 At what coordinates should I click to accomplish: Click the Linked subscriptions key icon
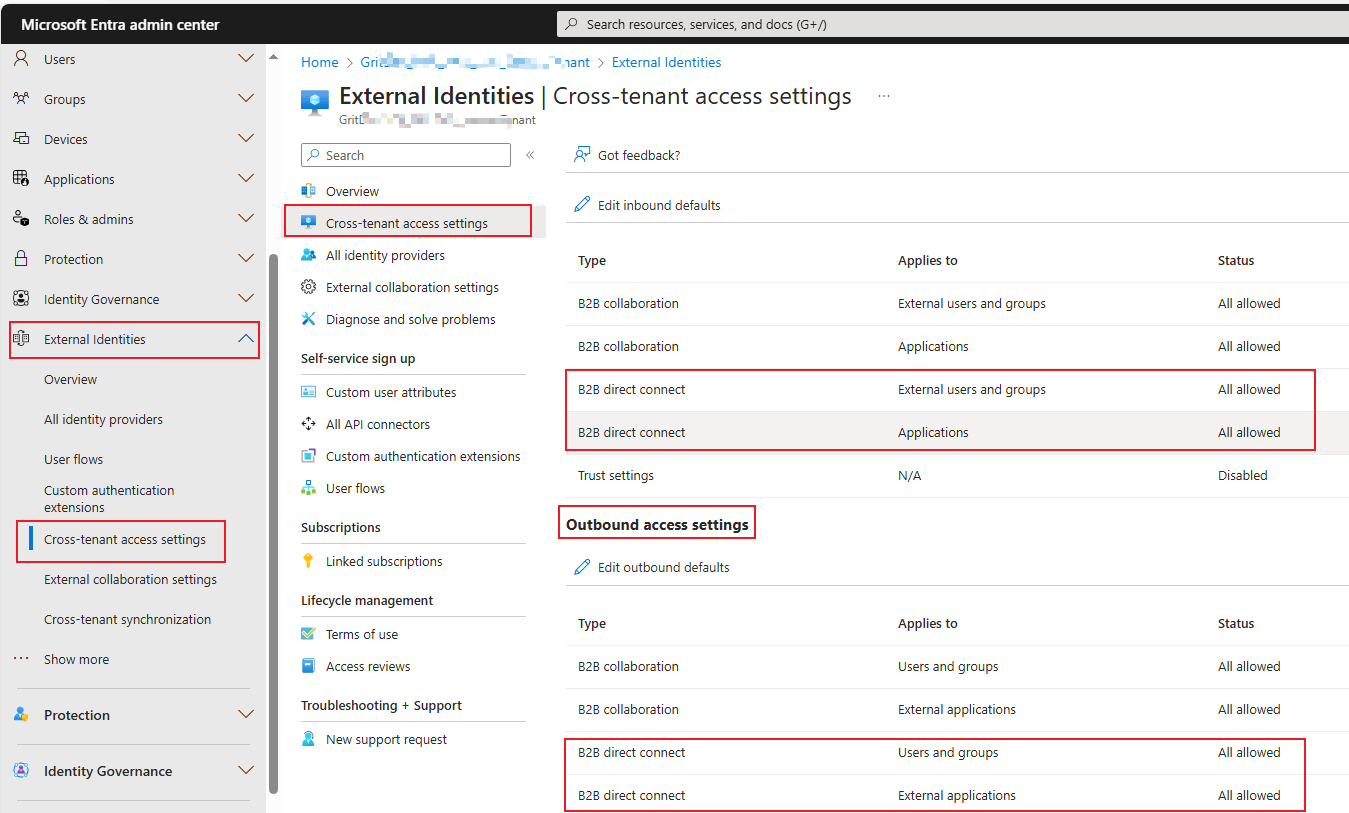[309, 561]
